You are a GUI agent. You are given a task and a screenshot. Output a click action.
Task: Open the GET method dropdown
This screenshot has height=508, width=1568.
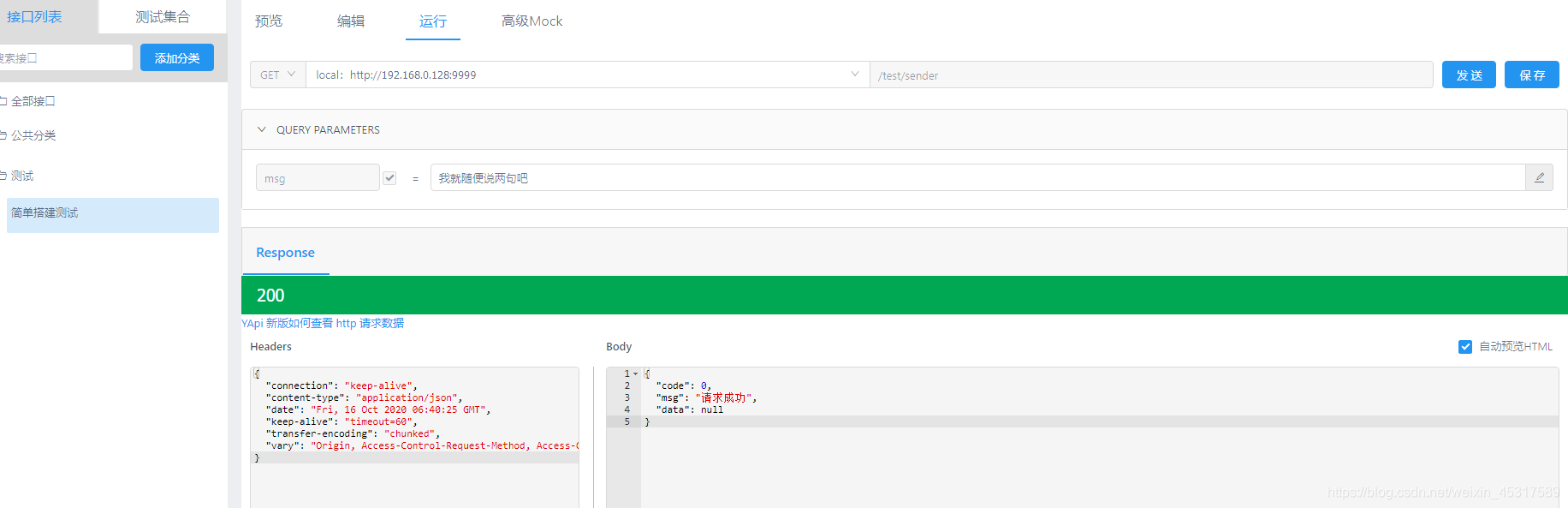tap(278, 75)
